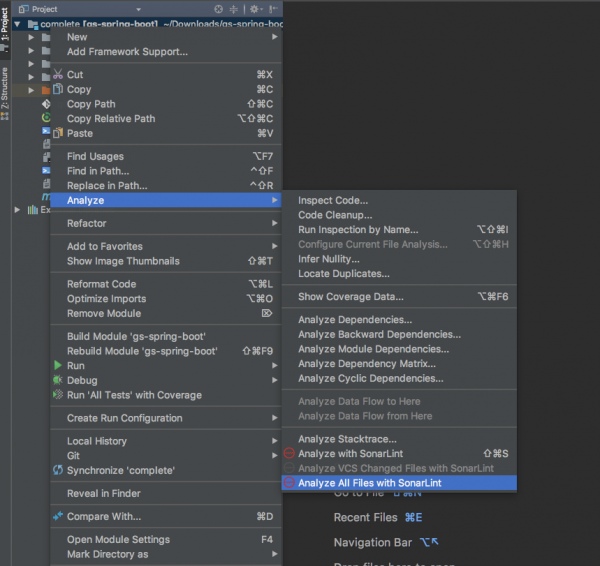
Task: Choose Open Module Settings
Action: [166, 539]
